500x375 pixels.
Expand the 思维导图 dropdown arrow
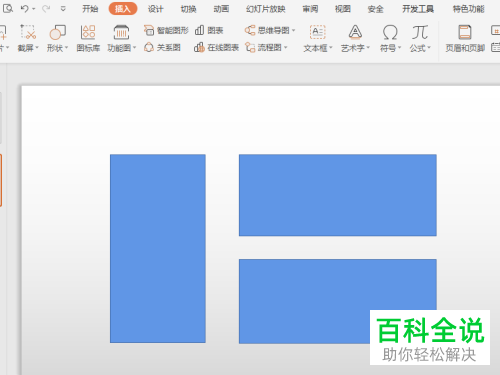point(293,30)
